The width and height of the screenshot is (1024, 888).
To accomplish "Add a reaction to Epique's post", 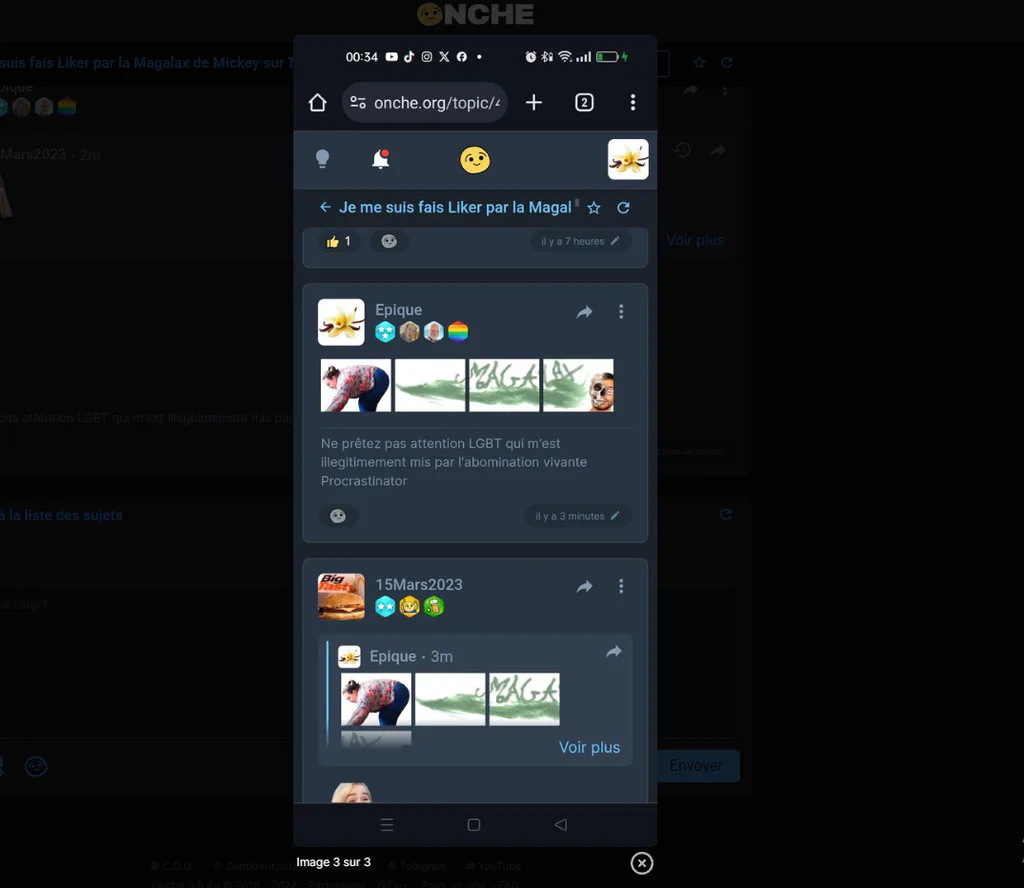I will pos(338,516).
